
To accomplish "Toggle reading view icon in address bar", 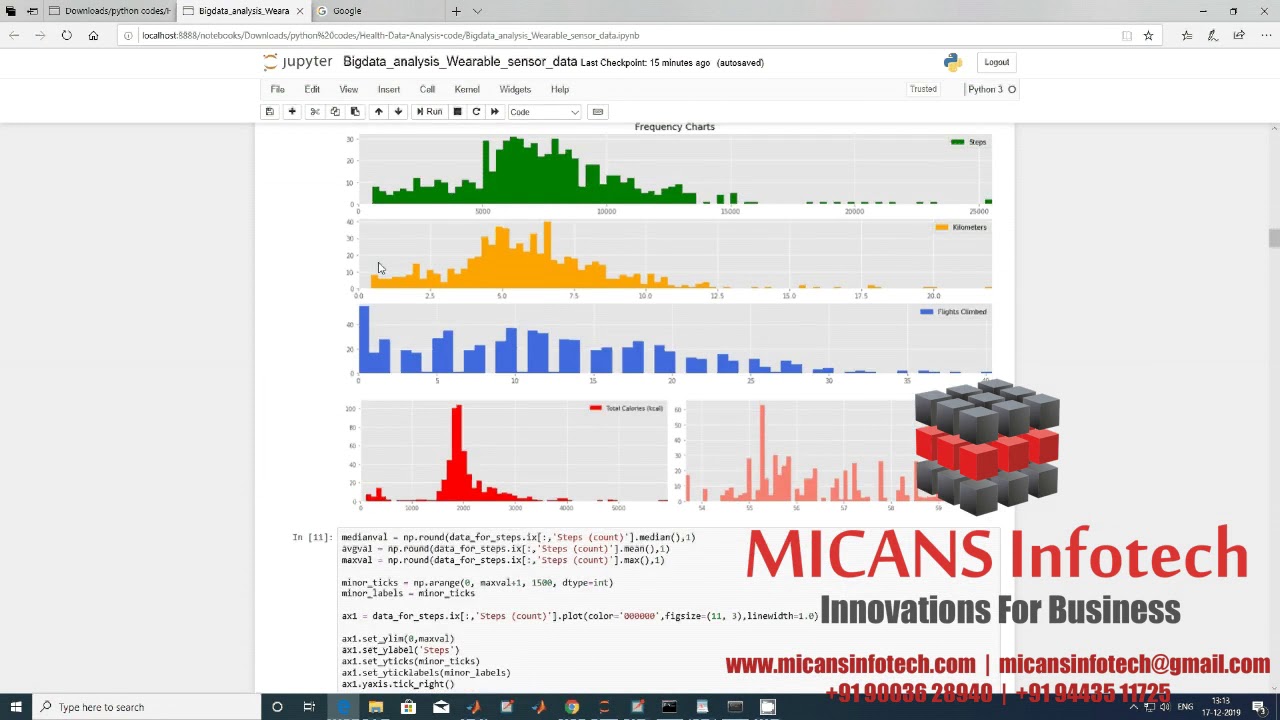I will coord(1127,35).
